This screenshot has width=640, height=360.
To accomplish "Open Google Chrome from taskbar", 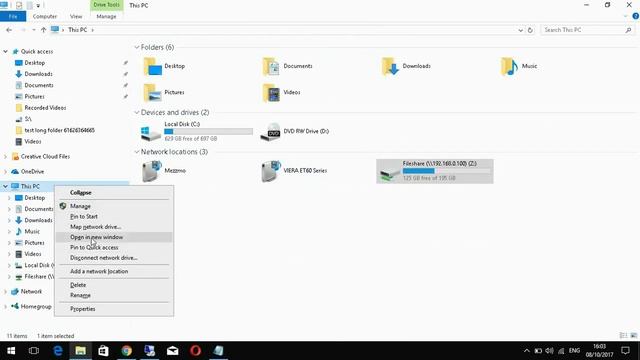I will click(x=127, y=351).
